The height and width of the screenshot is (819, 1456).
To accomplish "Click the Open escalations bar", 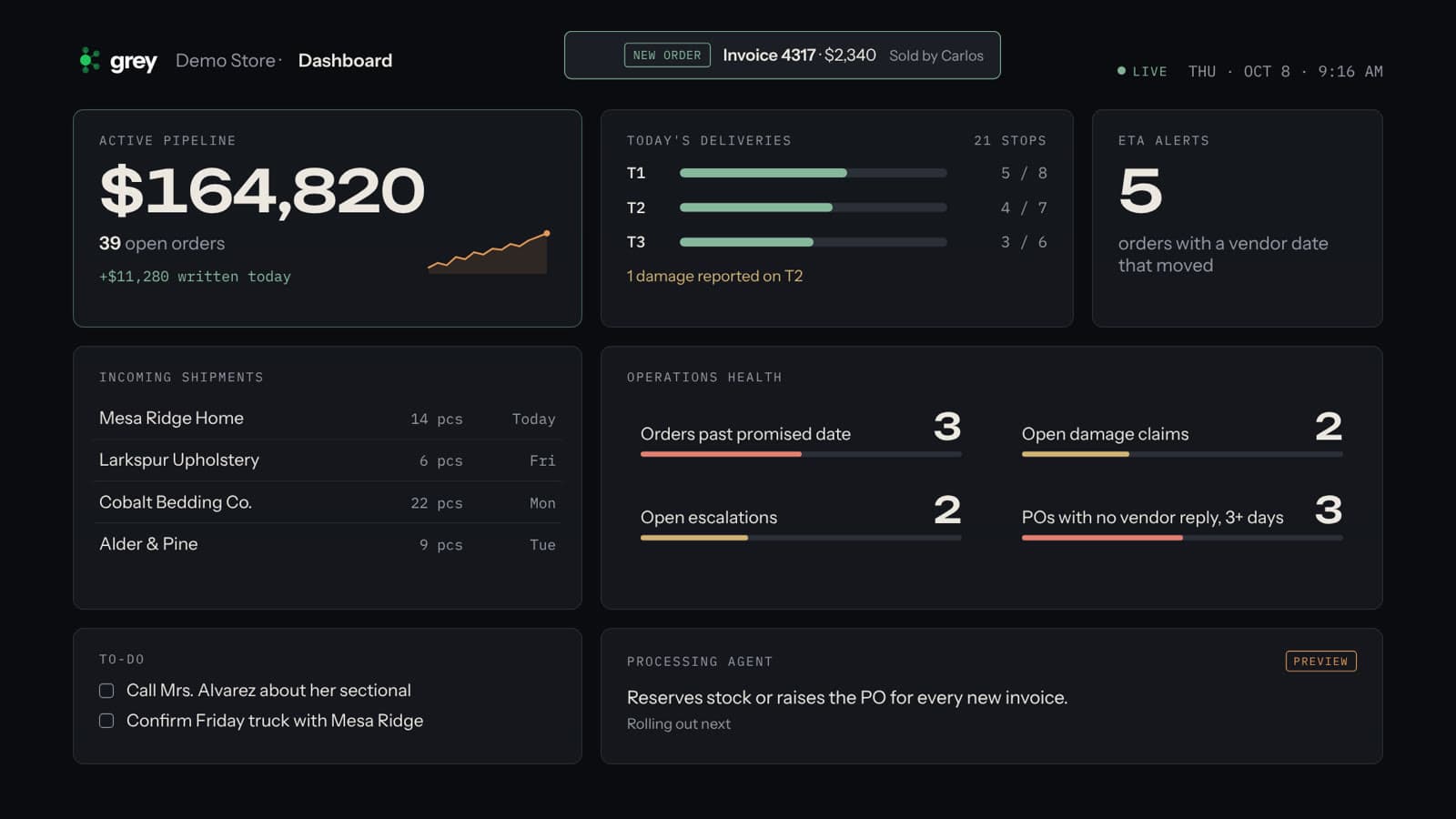I will tap(801, 538).
